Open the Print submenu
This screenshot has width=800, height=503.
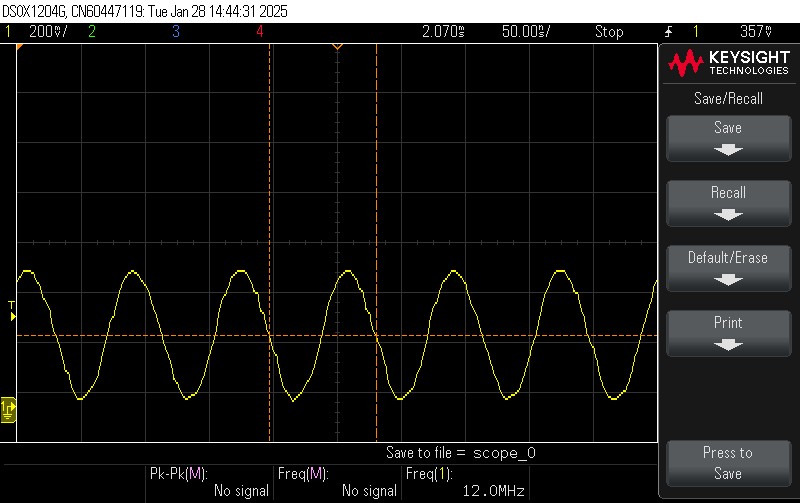[728, 333]
